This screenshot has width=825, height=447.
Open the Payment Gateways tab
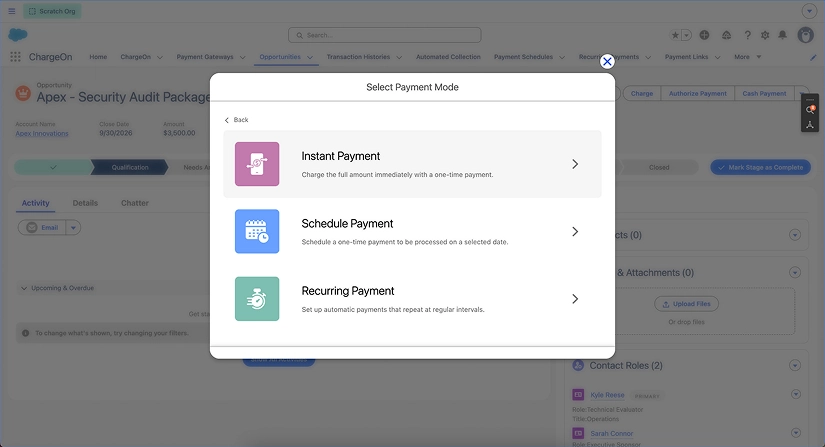click(x=205, y=57)
